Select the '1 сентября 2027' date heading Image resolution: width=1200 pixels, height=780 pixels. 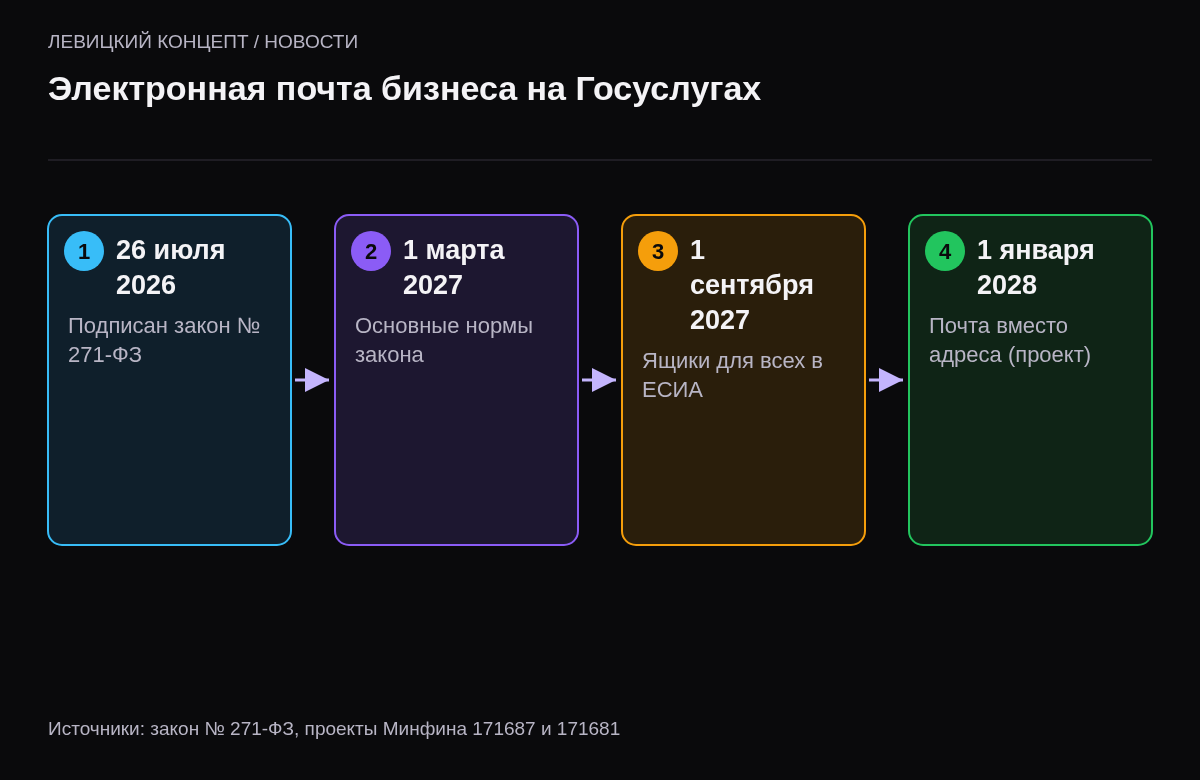click(752, 285)
